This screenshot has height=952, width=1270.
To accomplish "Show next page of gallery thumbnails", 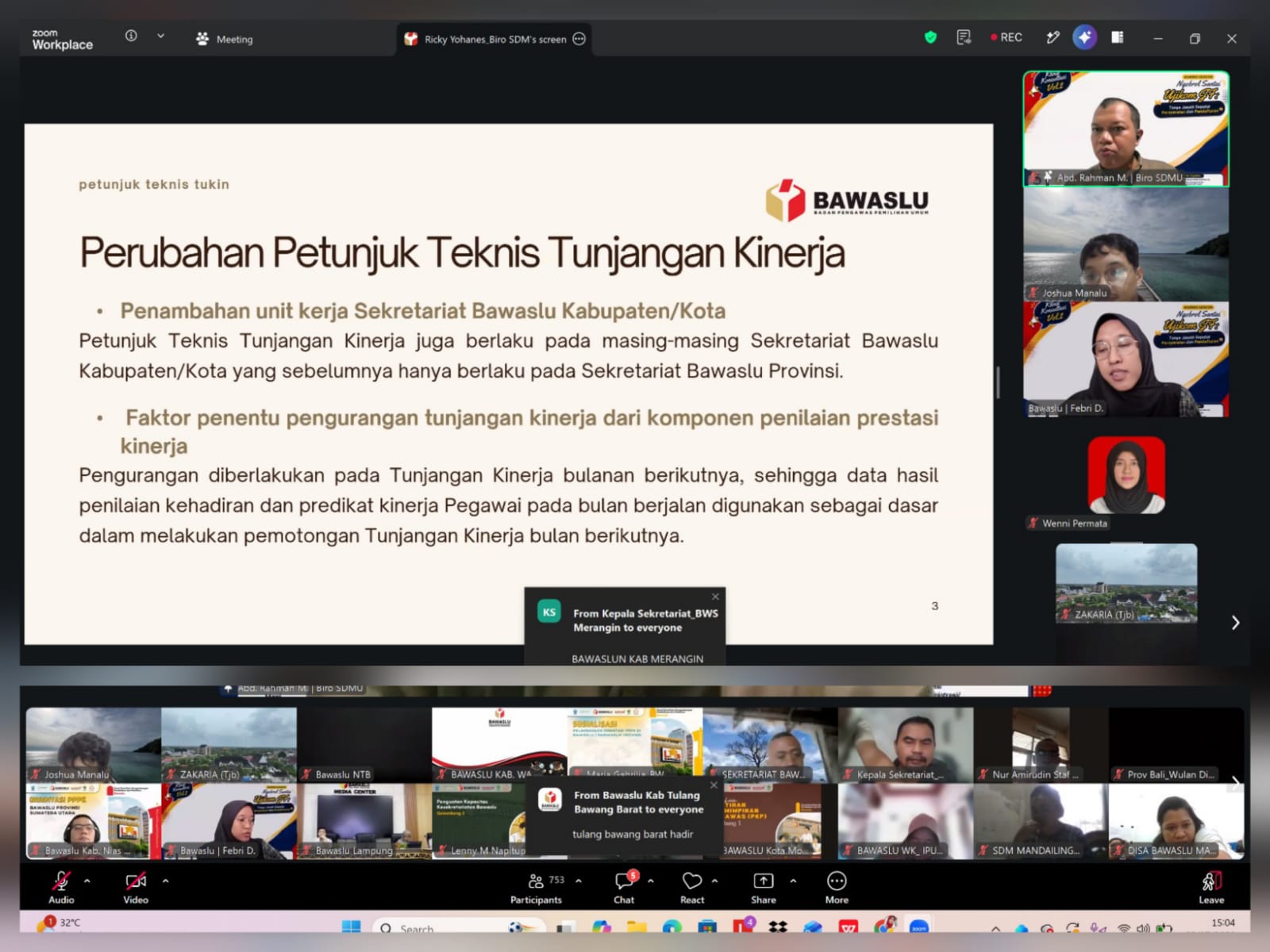I will pyautogui.click(x=1236, y=783).
